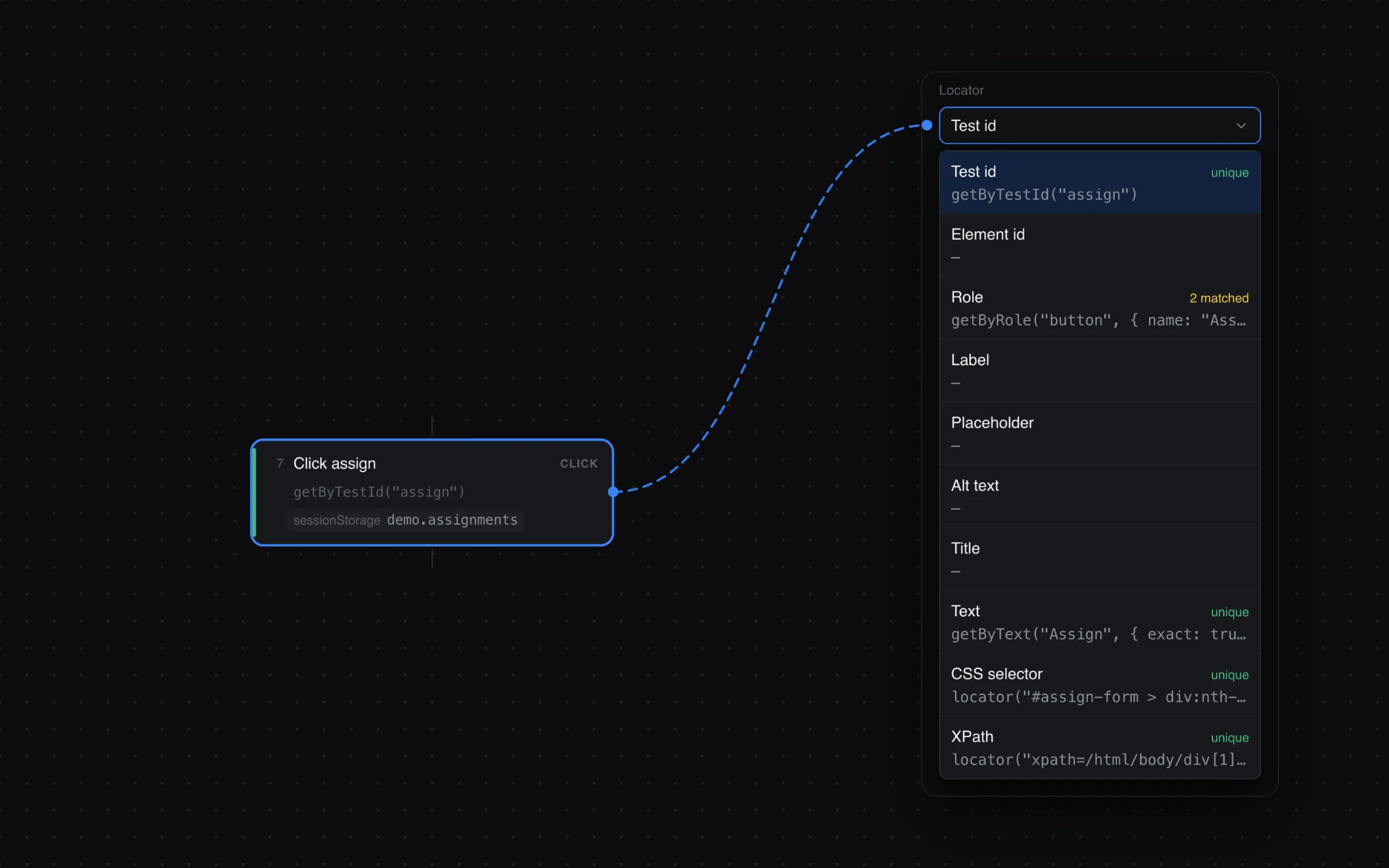Image resolution: width=1389 pixels, height=868 pixels.
Task: Click the Locator panel heading
Action: pyautogui.click(x=961, y=90)
